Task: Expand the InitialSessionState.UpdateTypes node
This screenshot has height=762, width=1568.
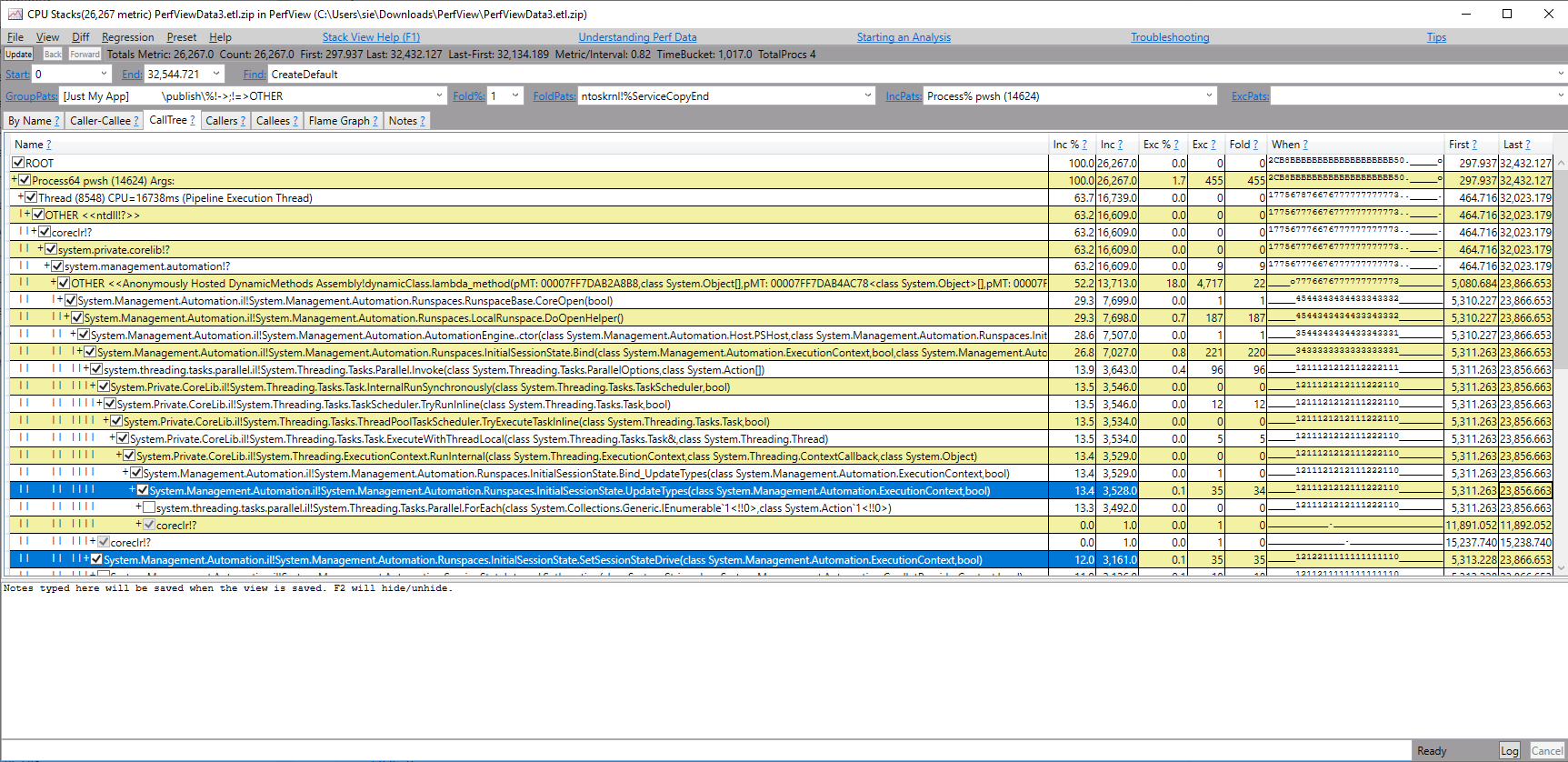Action: point(133,490)
